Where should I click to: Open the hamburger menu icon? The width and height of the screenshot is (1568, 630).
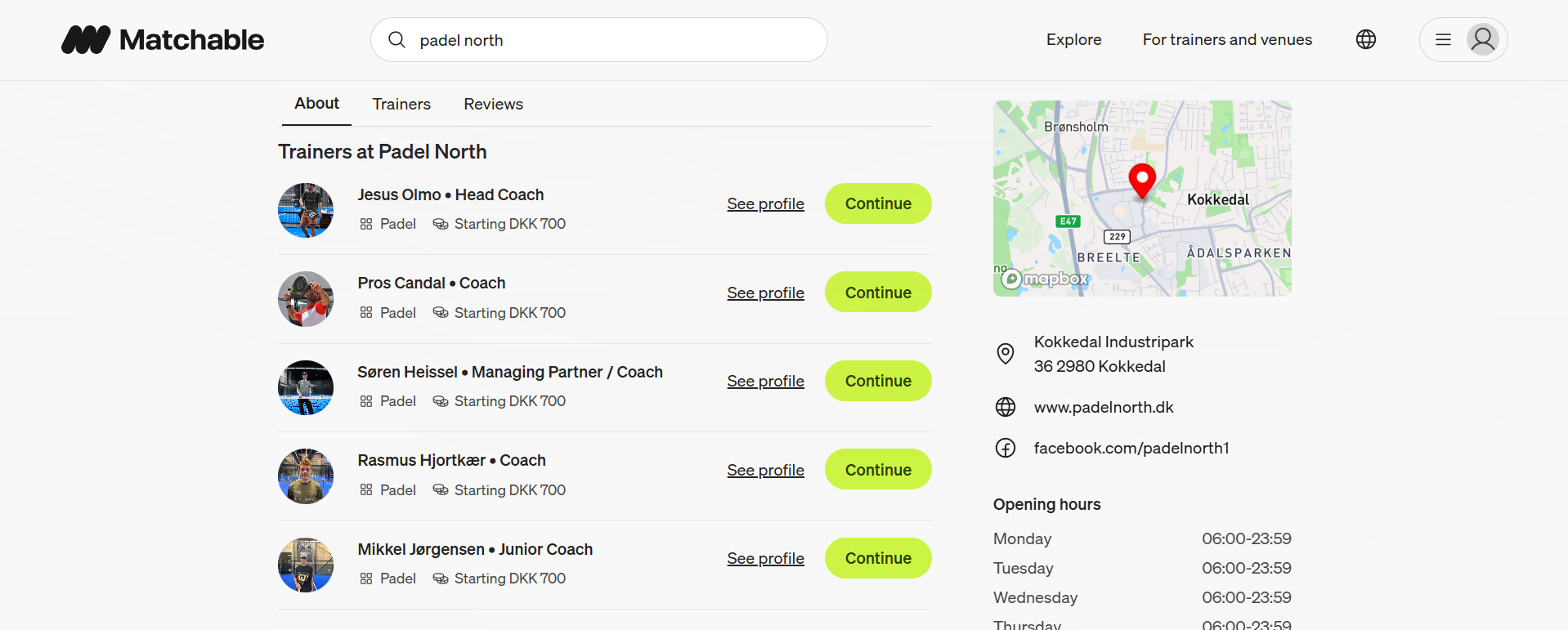tap(1443, 39)
